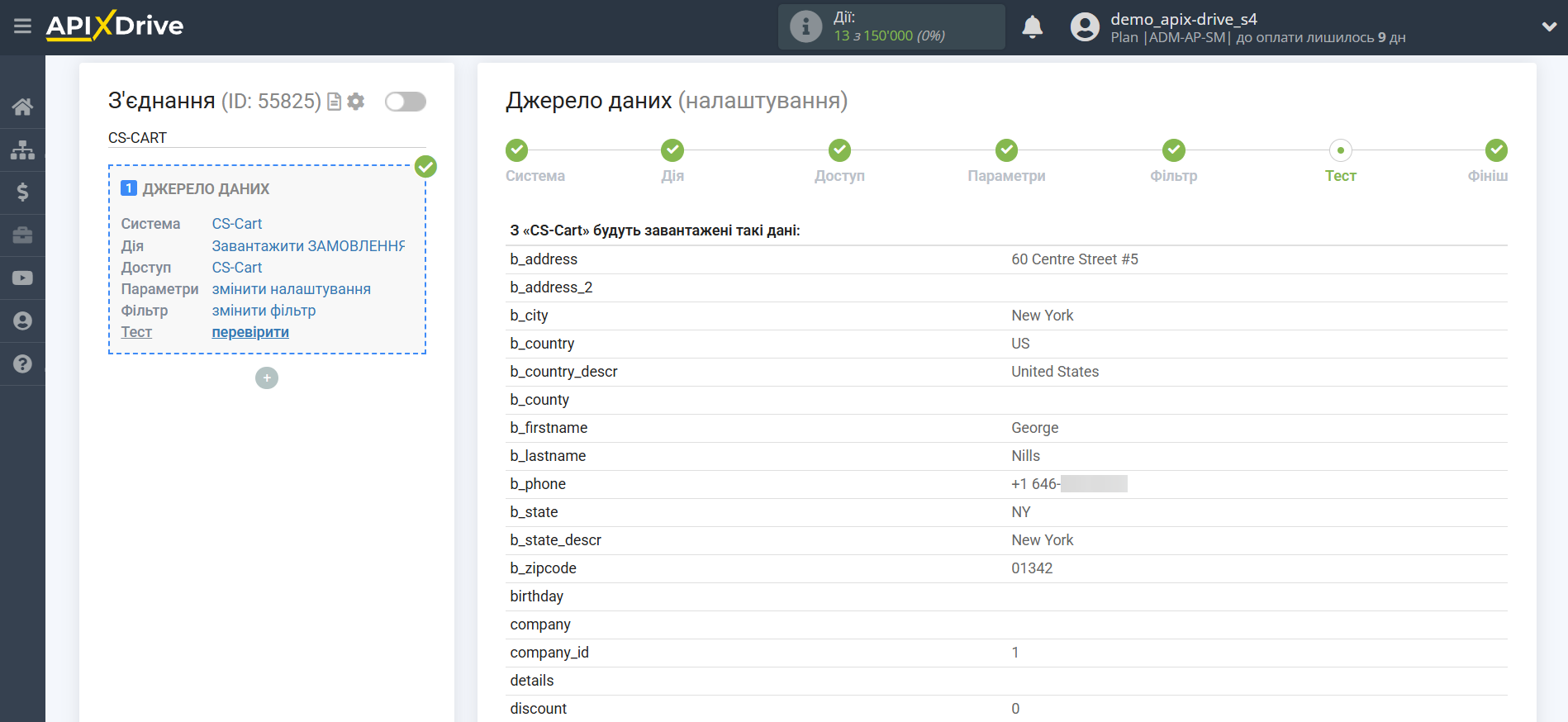The image size is (1568, 722).
Task: Select the b_firstname value George
Action: [1034, 428]
